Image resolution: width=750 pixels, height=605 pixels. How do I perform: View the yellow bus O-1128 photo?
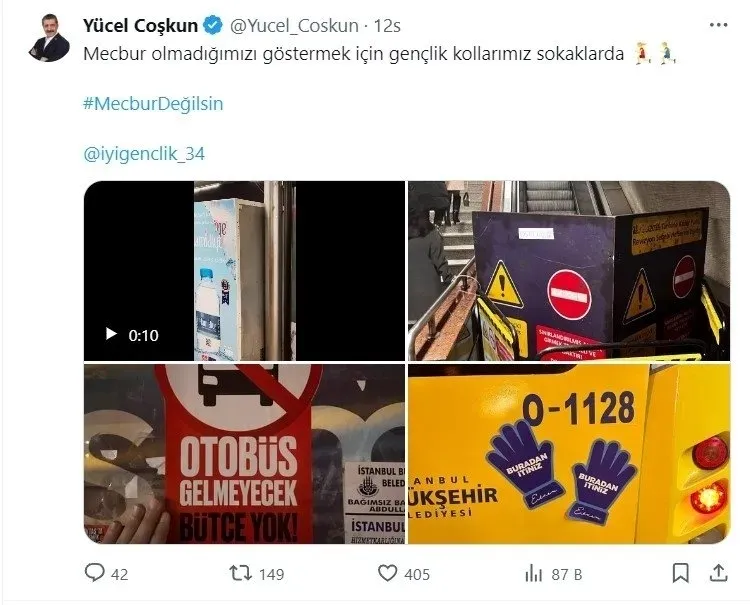pyautogui.click(x=569, y=454)
